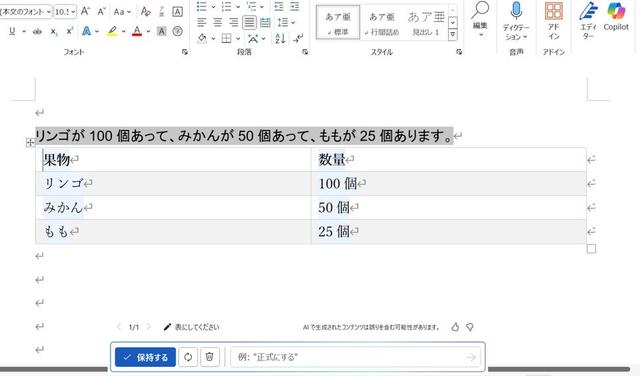
Task: Expand the styles gallery more arrow
Action: coord(453,35)
